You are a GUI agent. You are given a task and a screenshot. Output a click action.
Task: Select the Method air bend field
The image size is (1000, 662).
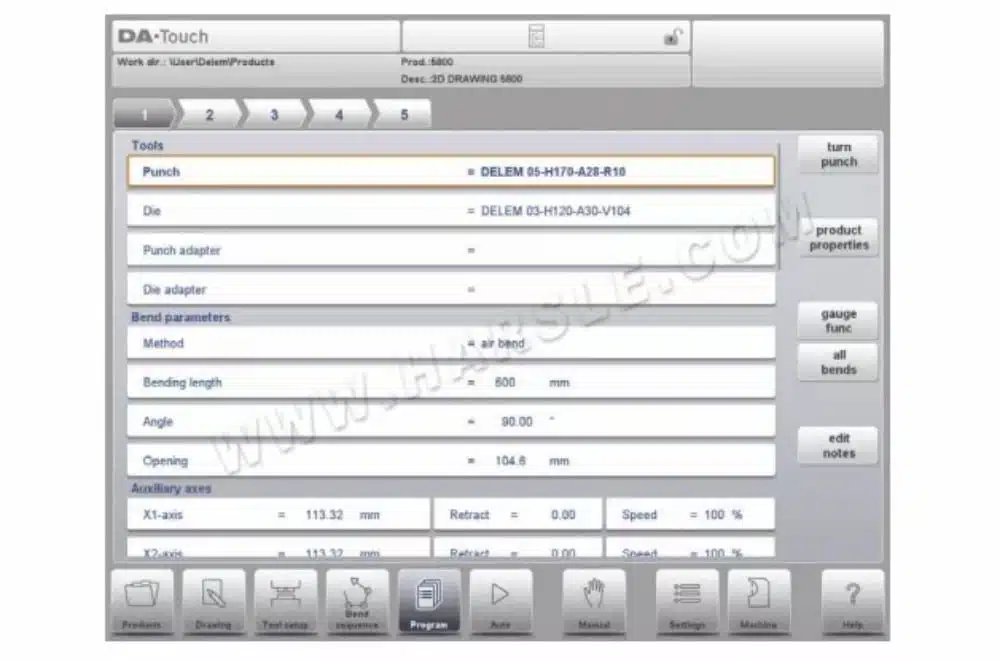(451, 343)
